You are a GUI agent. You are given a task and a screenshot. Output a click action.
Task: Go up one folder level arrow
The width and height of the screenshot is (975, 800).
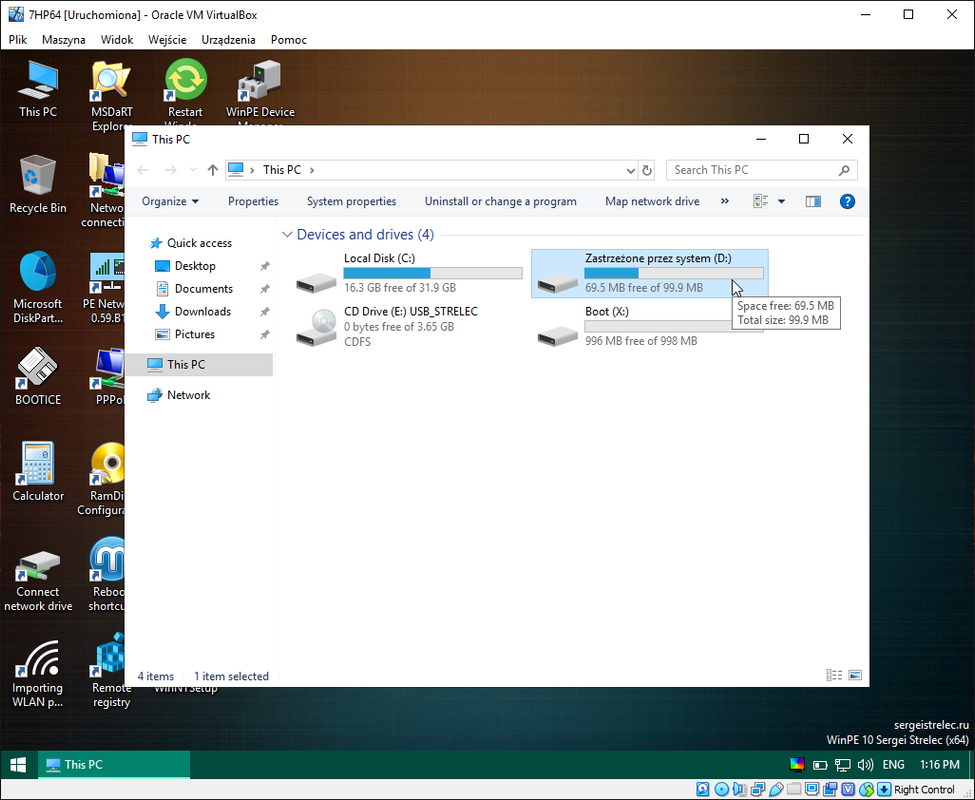(x=213, y=170)
